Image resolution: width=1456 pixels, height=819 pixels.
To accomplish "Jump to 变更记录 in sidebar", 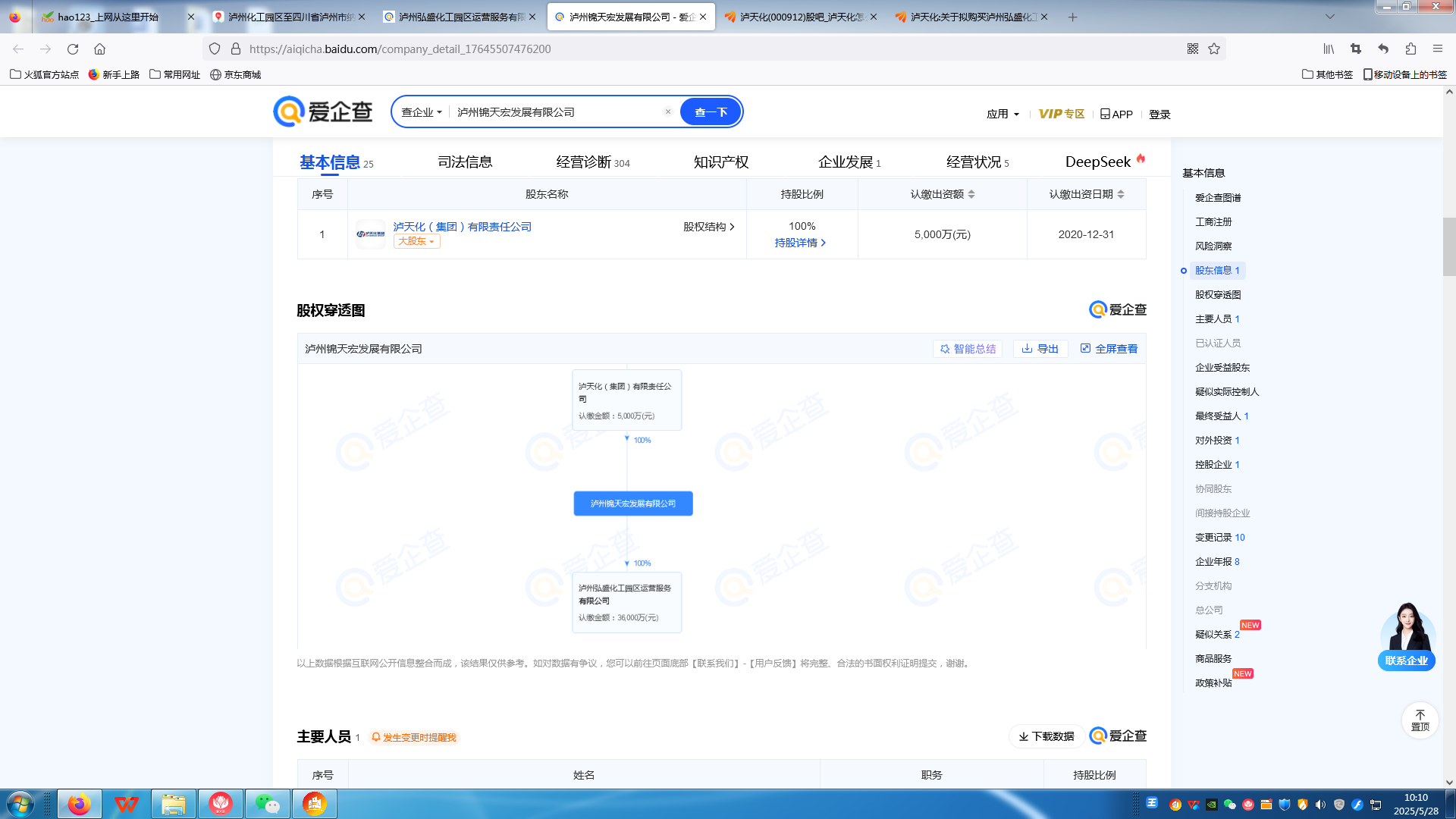I will (x=1219, y=538).
